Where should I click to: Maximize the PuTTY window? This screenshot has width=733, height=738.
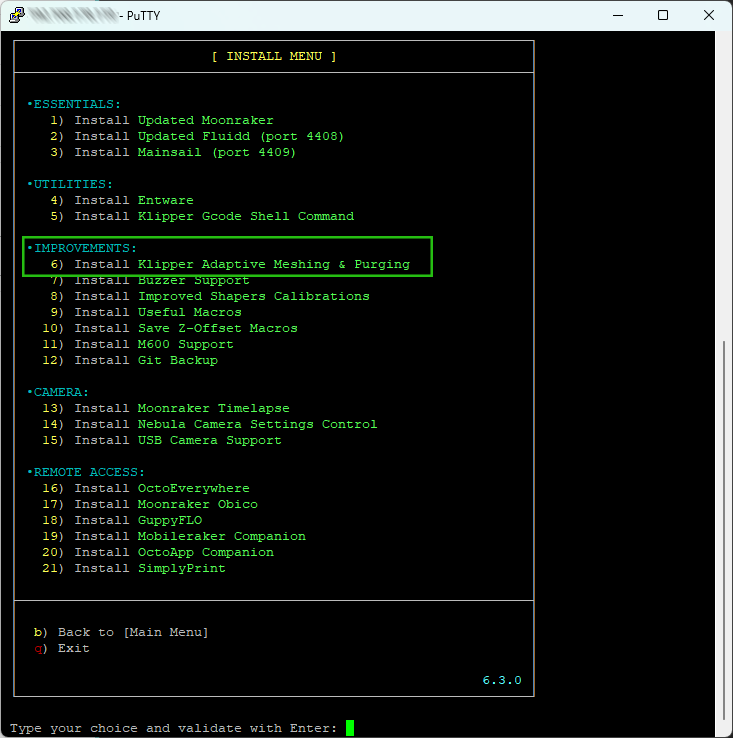pyautogui.click(x=663, y=16)
